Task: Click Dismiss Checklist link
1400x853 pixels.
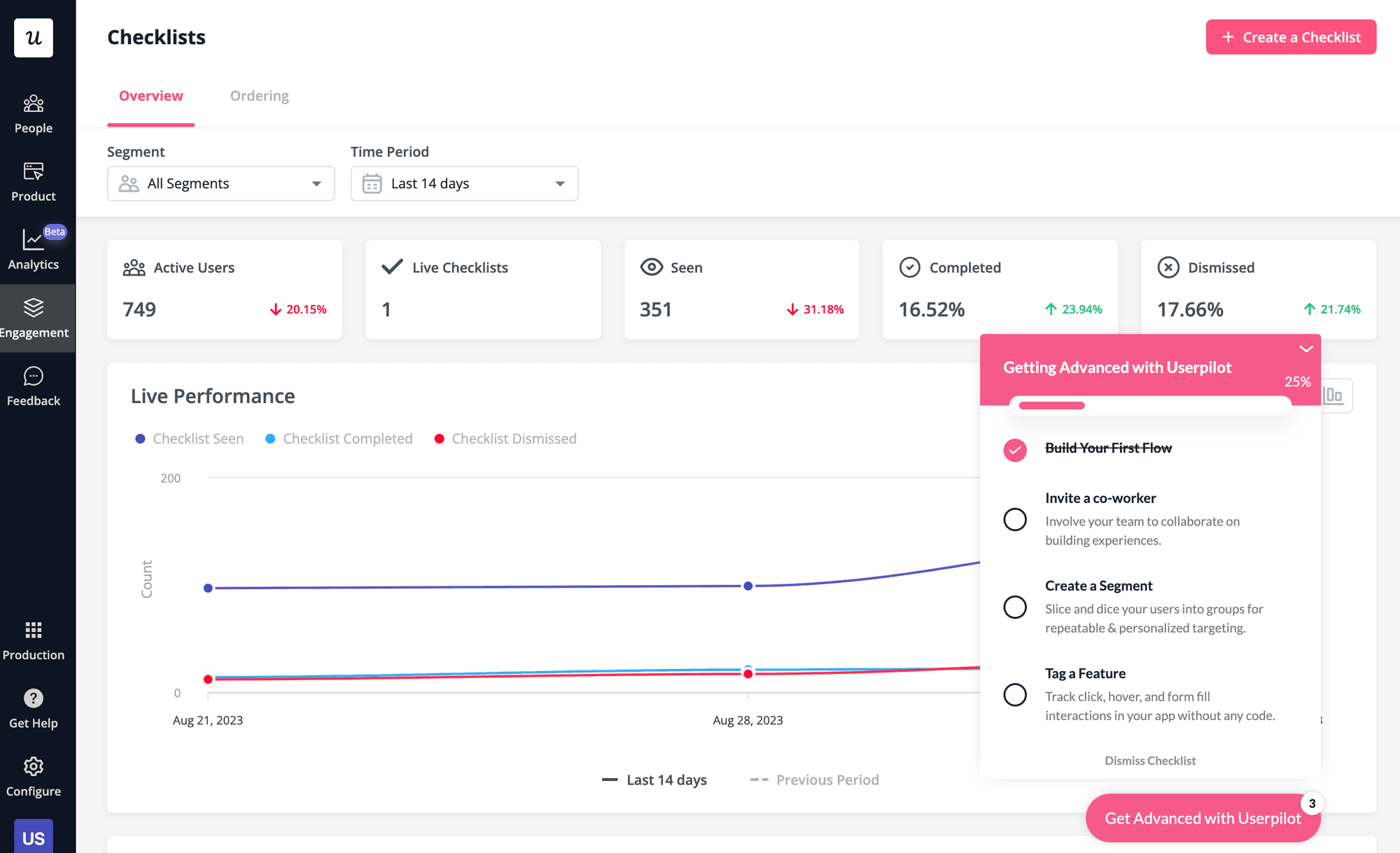Action: [1149, 761]
